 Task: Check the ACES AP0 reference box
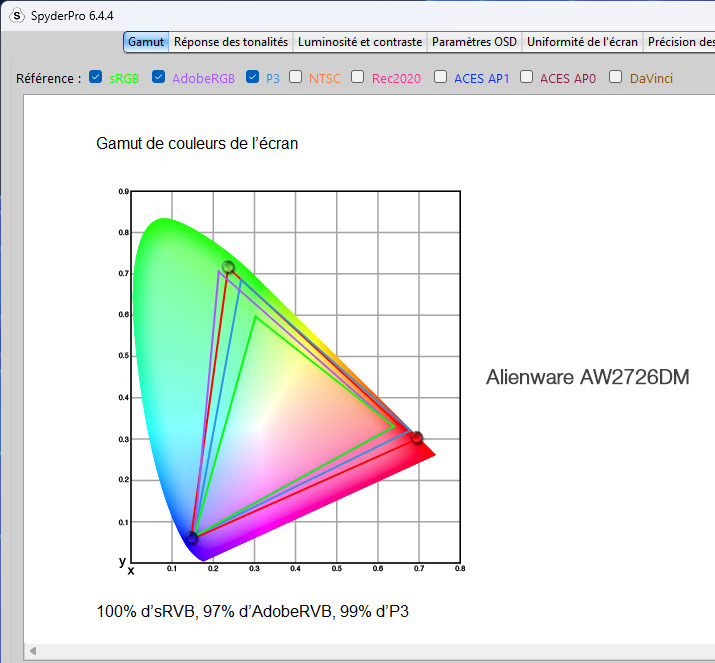[x=527, y=77]
